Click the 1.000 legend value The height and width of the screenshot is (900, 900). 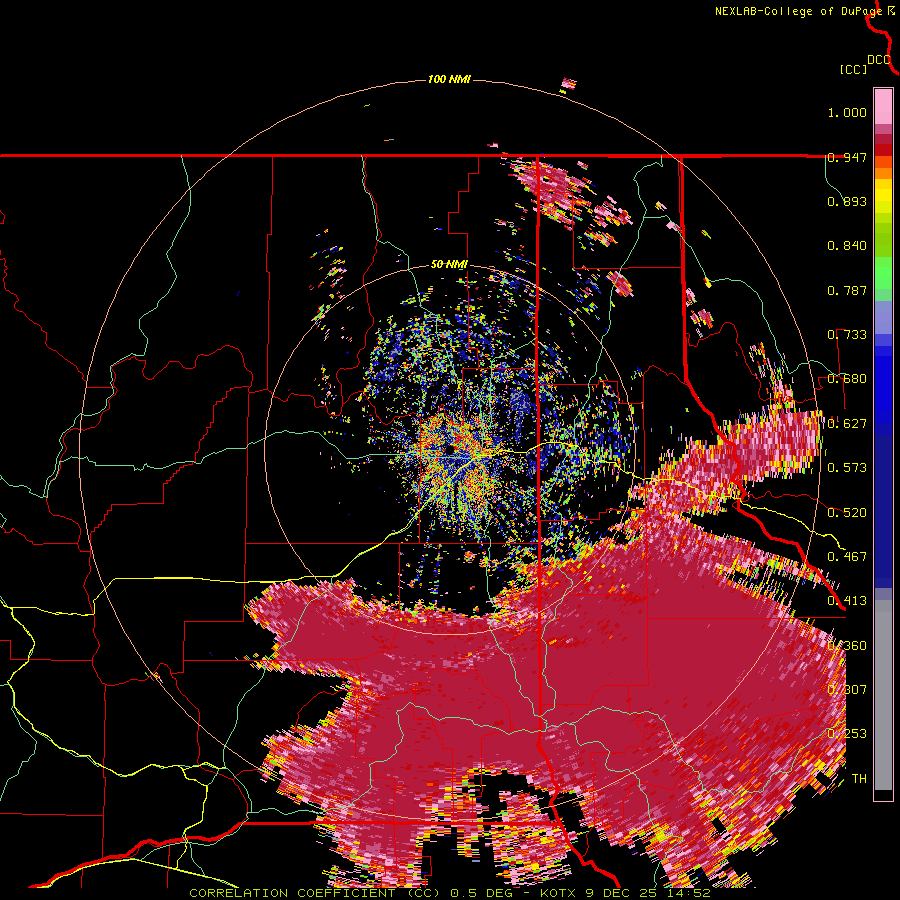[847, 112]
